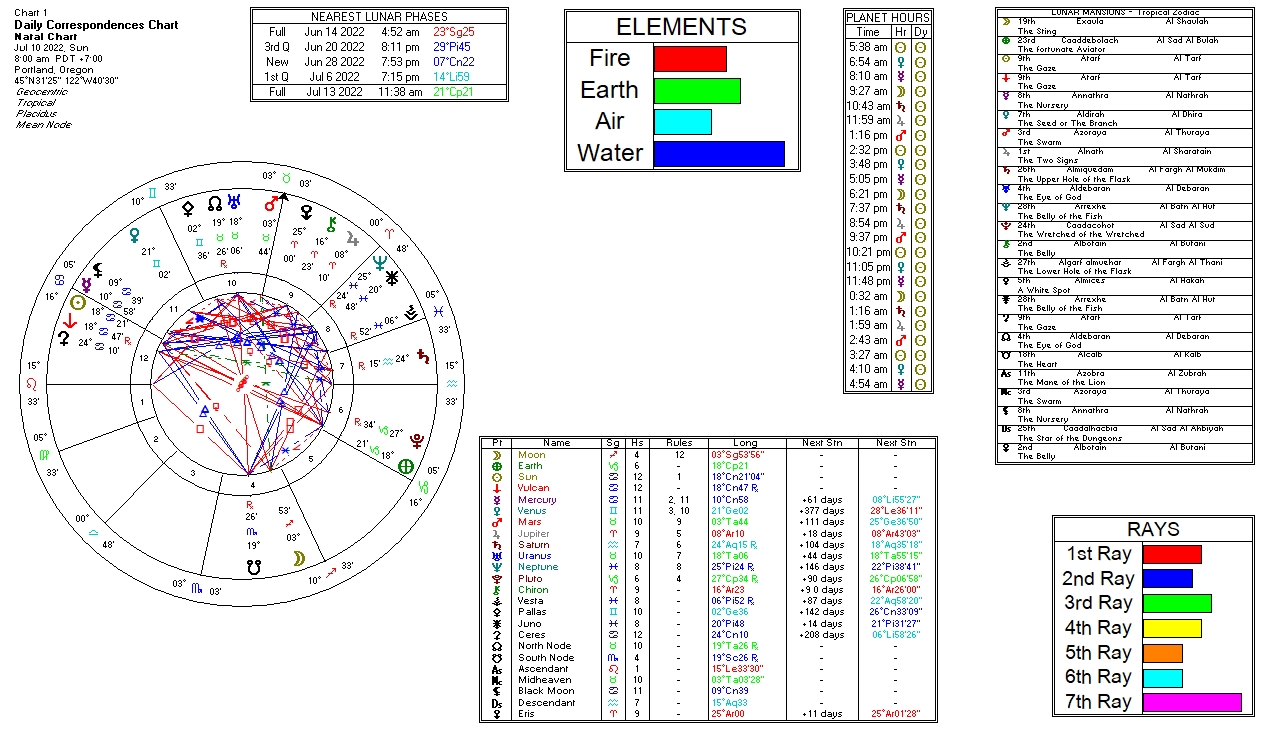Click the red Mars glyph in the wheel

[x=270, y=203]
